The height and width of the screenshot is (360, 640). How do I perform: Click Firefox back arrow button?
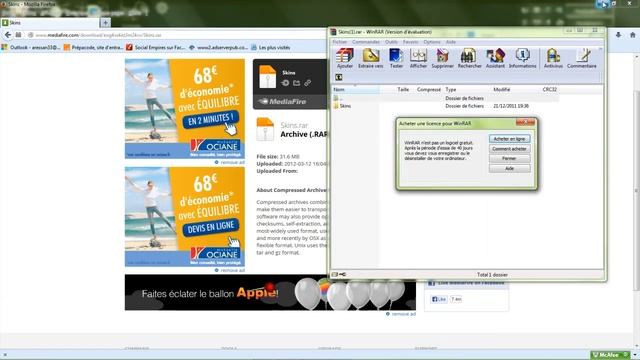click(8, 35)
